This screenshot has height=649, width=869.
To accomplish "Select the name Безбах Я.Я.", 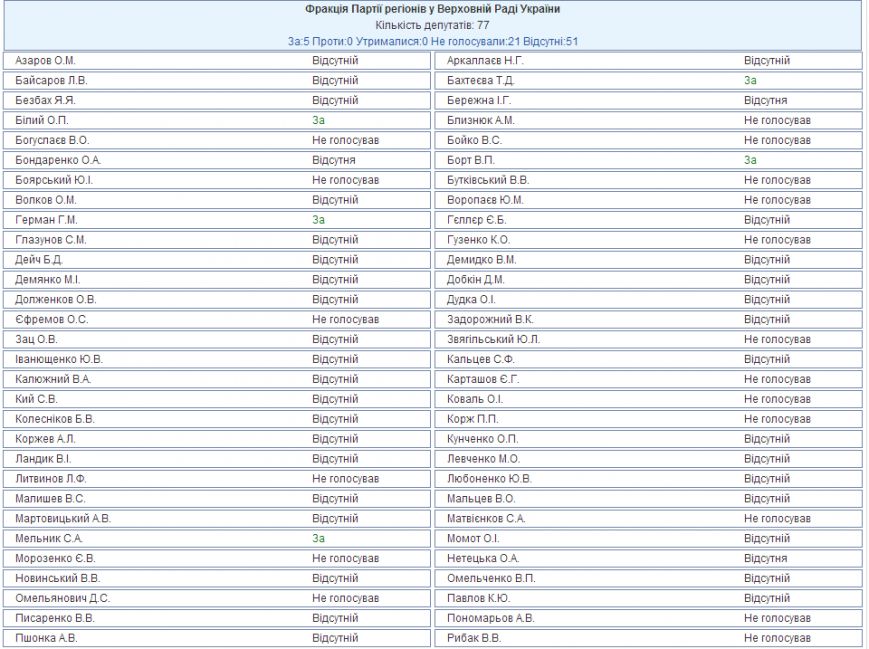I will point(45,100).
